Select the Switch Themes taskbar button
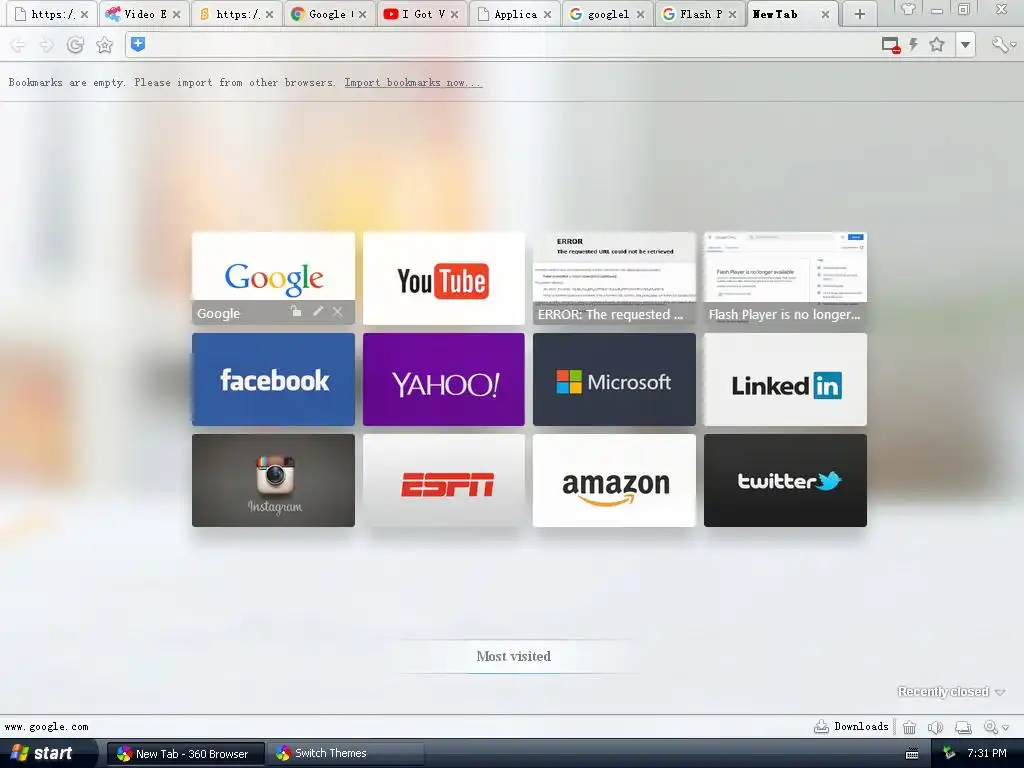Image resolution: width=1024 pixels, height=768 pixels. coord(347,754)
